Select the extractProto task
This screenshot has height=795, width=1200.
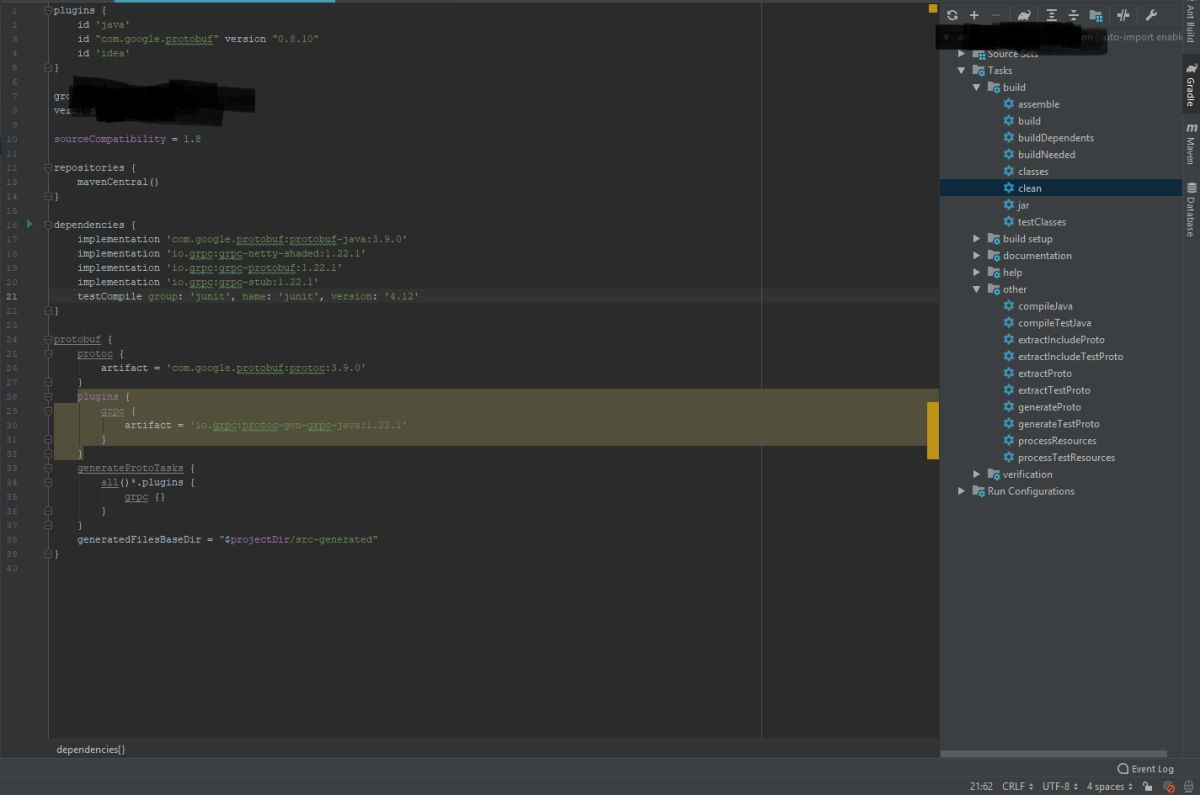click(1037, 373)
